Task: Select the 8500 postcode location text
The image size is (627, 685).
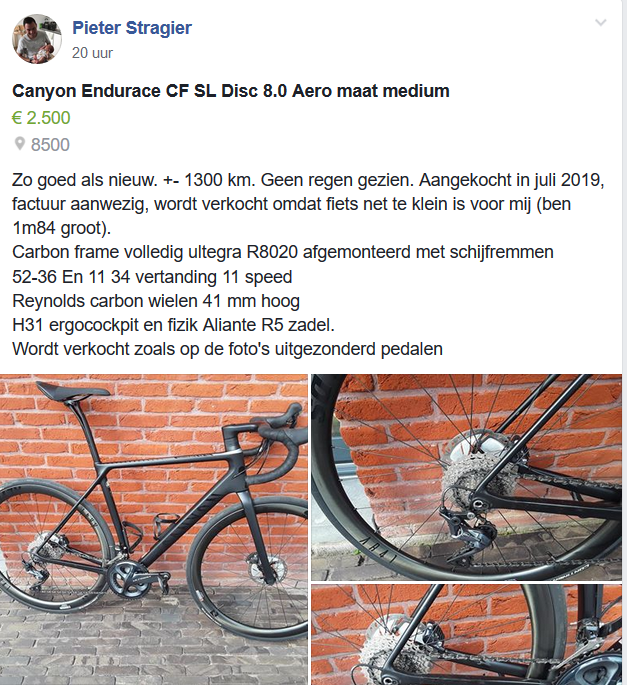Action: coord(50,145)
